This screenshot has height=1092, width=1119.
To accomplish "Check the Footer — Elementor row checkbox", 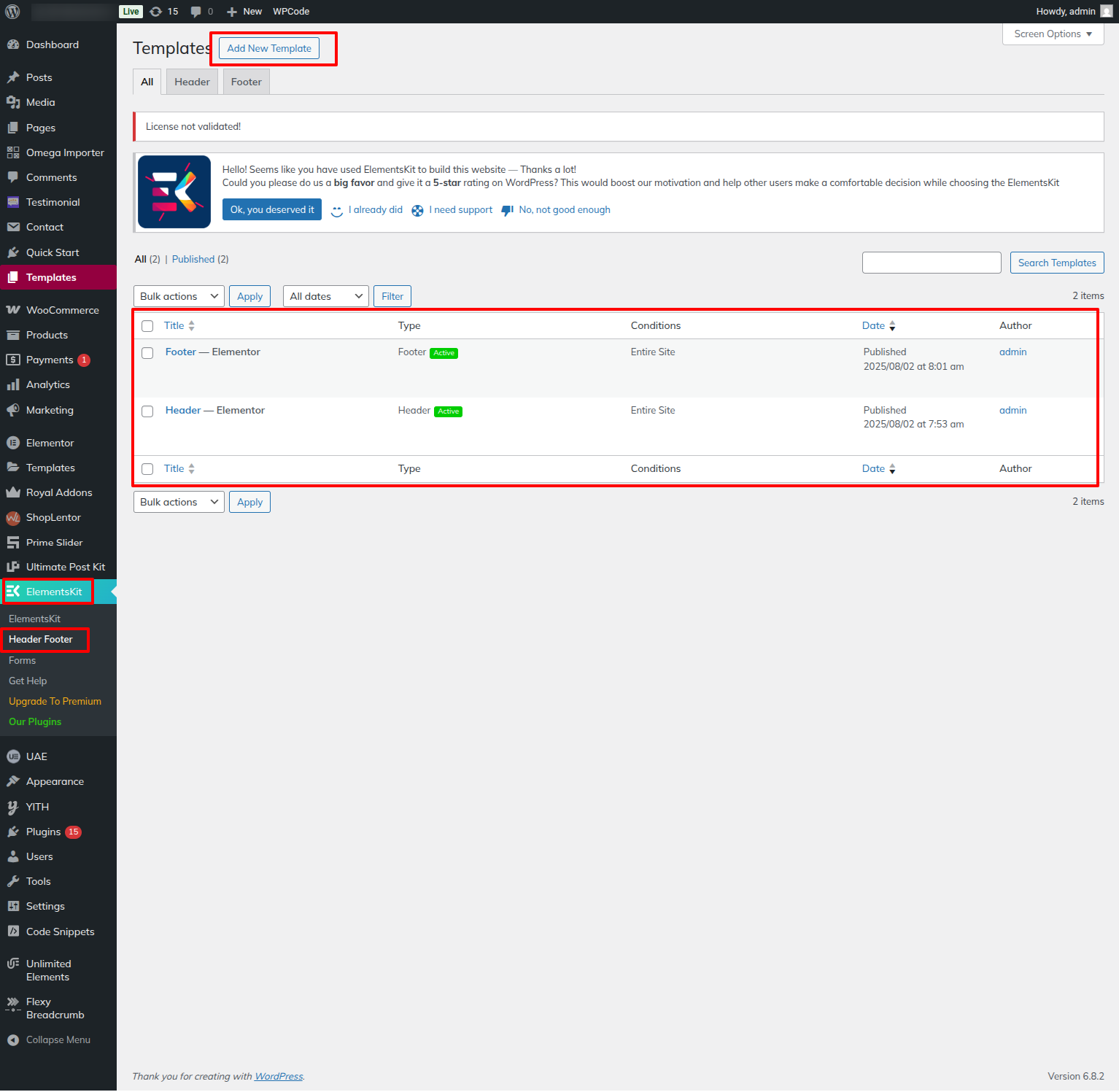I will click(147, 353).
